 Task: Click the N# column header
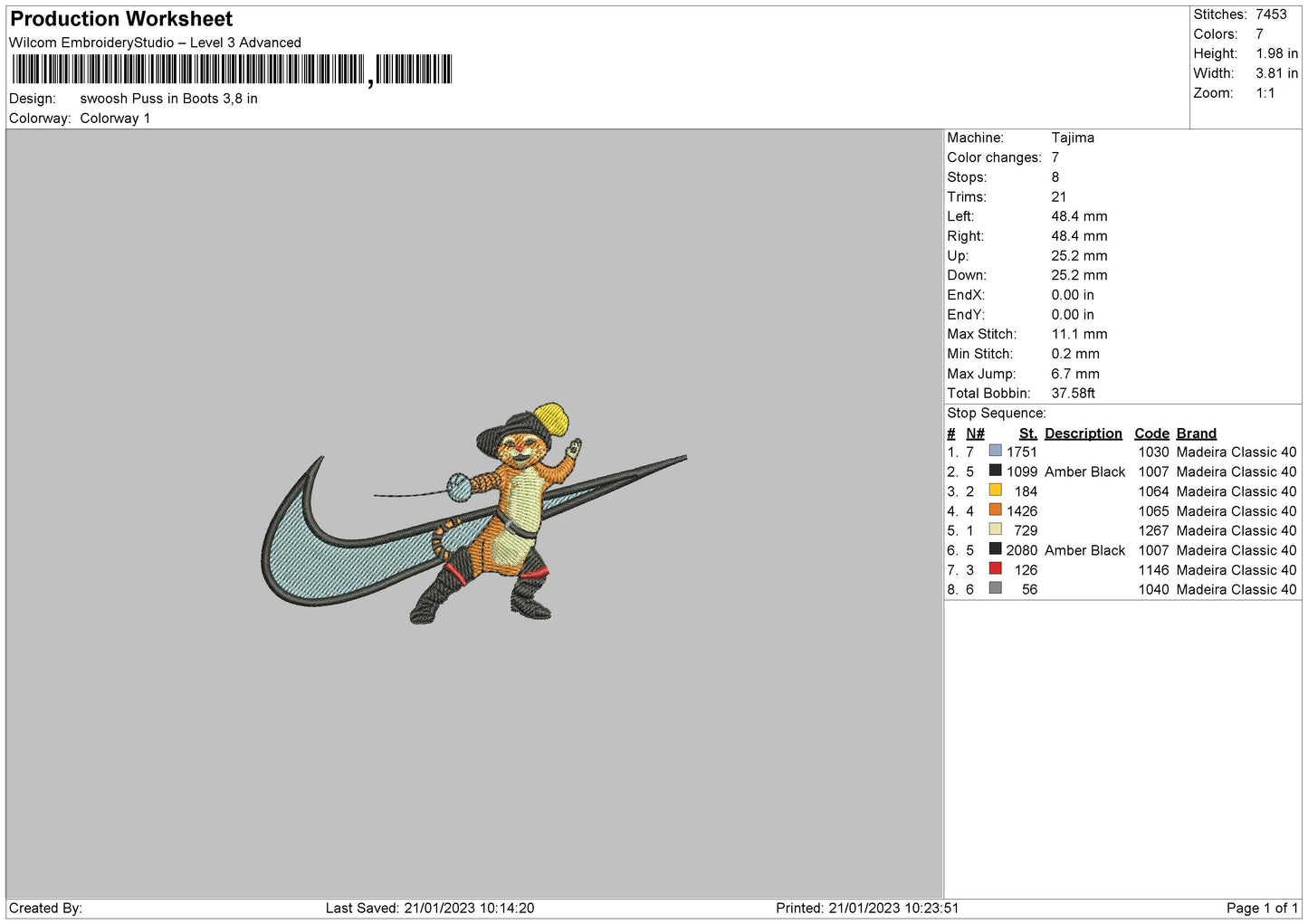click(x=975, y=433)
